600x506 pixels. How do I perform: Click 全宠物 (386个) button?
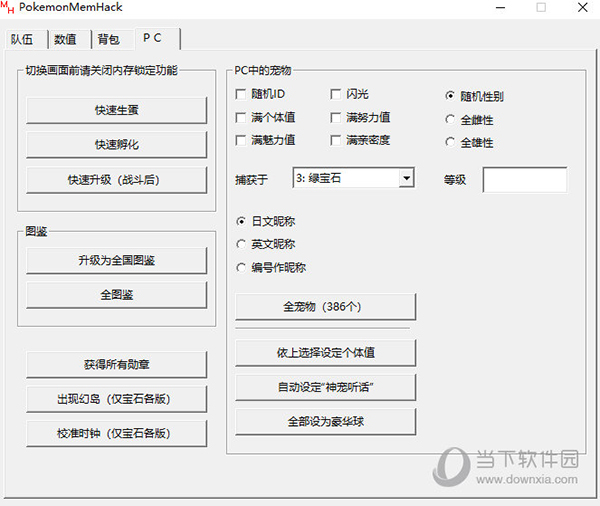click(x=325, y=307)
